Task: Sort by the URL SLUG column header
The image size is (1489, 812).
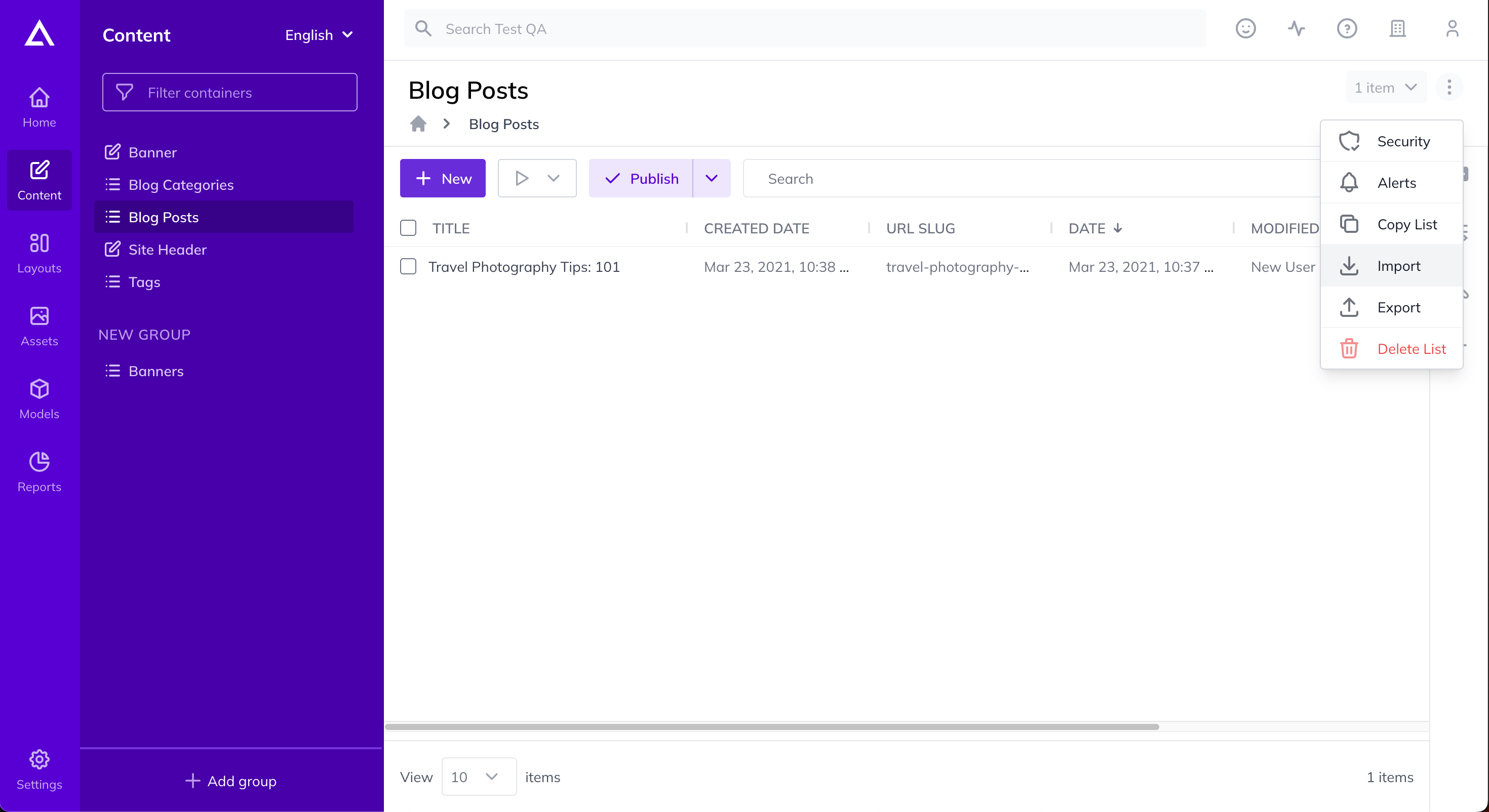Action: tap(920, 228)
